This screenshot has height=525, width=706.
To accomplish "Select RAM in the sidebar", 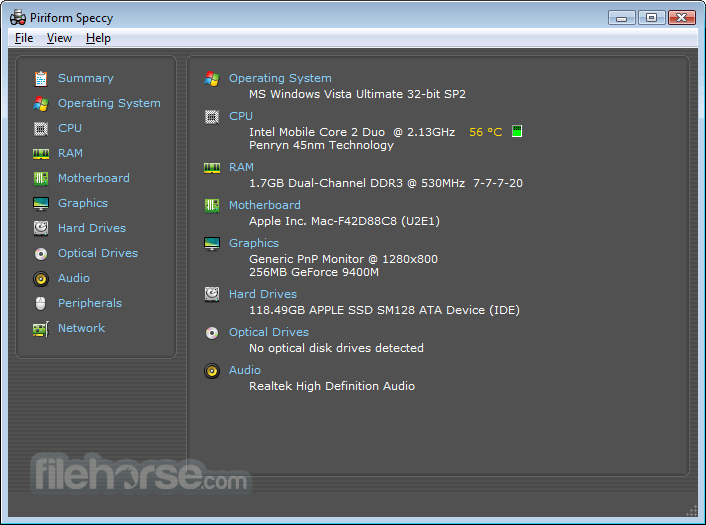I will 70,154.
